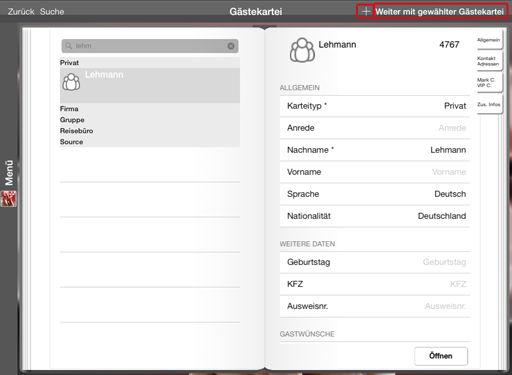Go back with Zurück
Screen dimensions: 512x375
click(x=21, y=12)
